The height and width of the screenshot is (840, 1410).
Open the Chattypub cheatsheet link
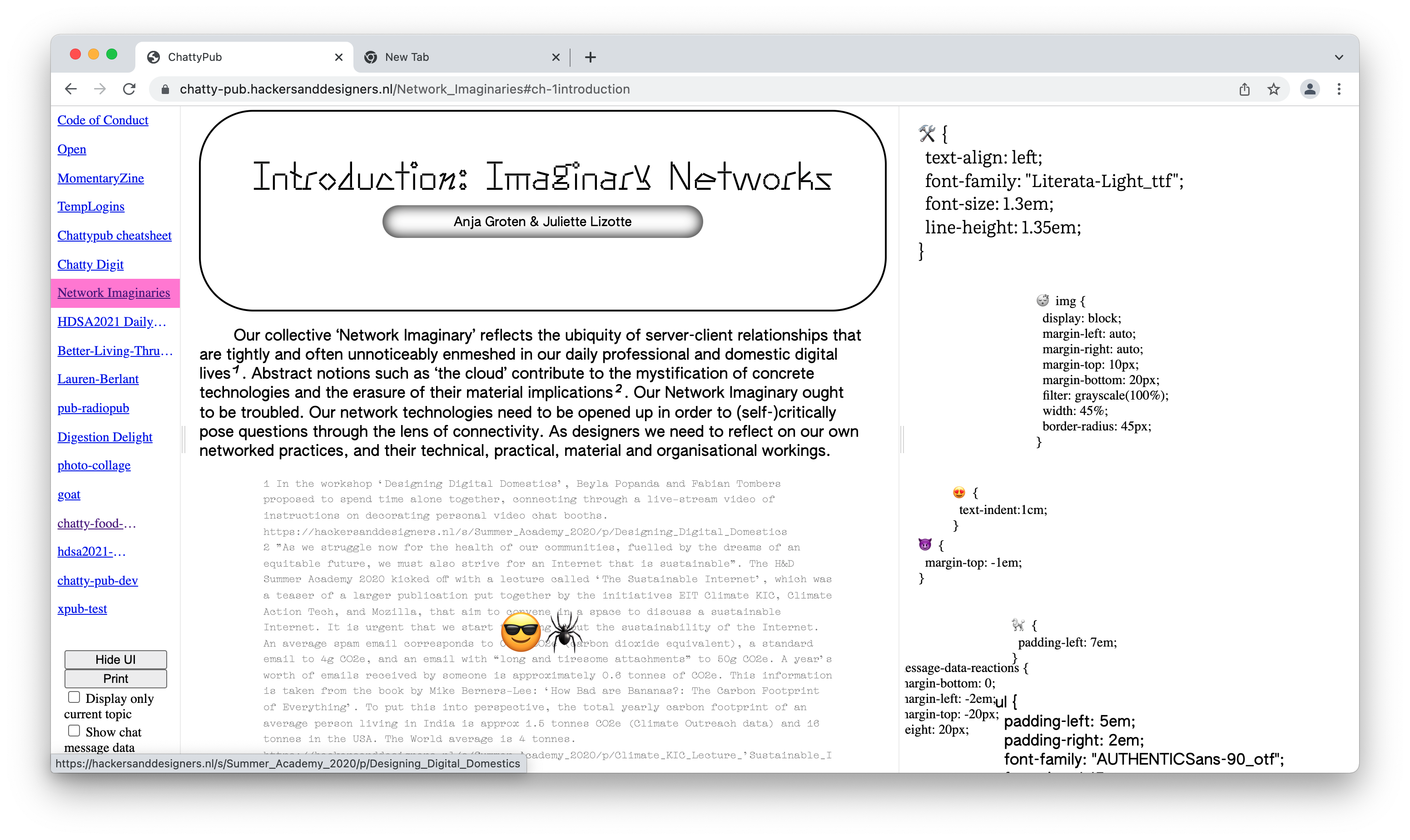(x=114, y=236)
